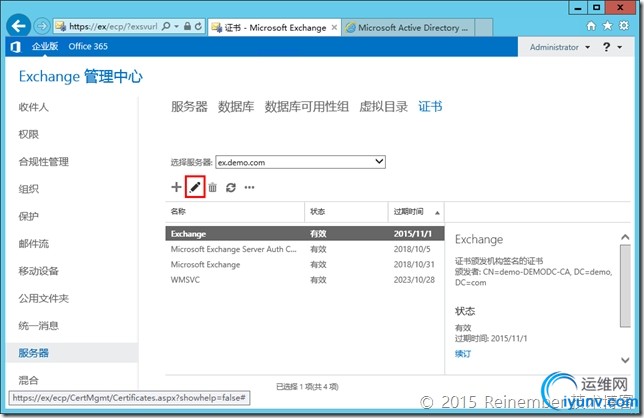This screenshot has height=418, width=644.
Task: Expand the address bar search dropdown arrow
Action: [176, 26]
